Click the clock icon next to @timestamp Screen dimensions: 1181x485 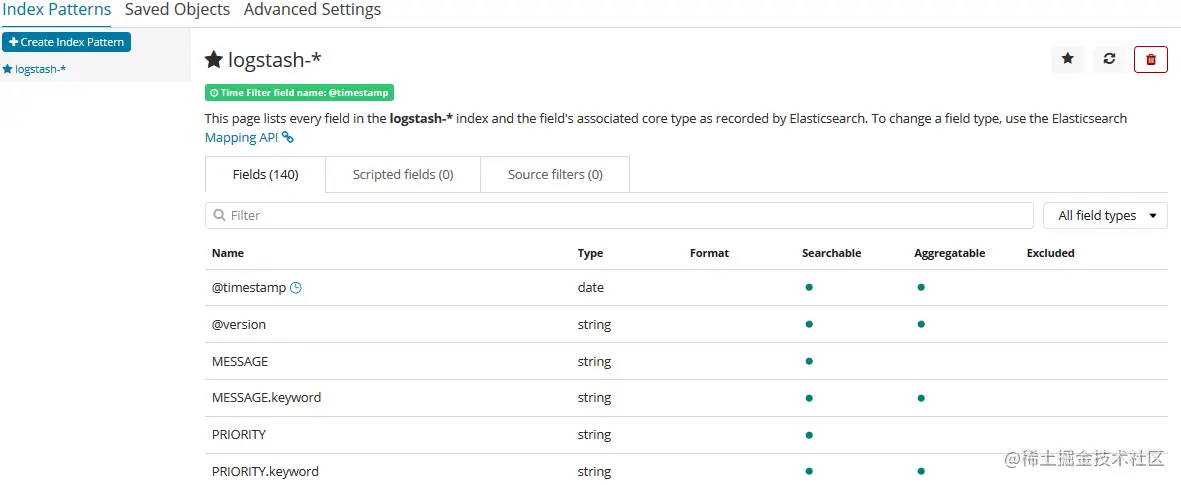click(x=296, y=288)
